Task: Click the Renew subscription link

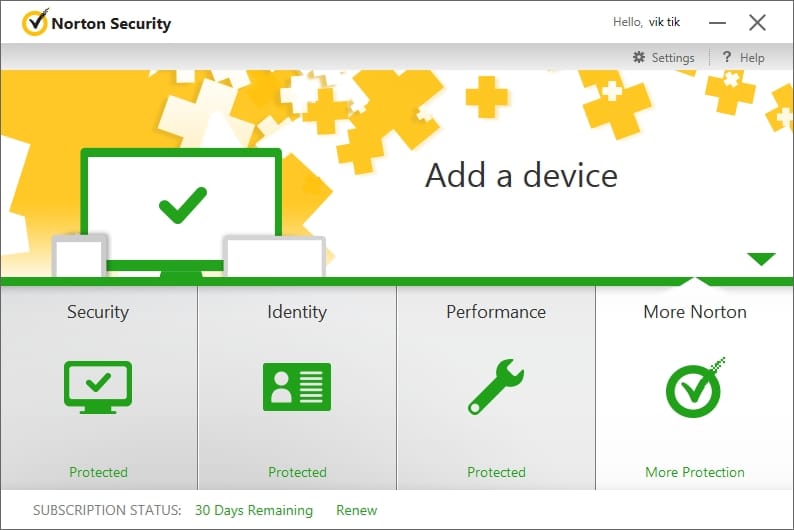Action: (356, 510)
